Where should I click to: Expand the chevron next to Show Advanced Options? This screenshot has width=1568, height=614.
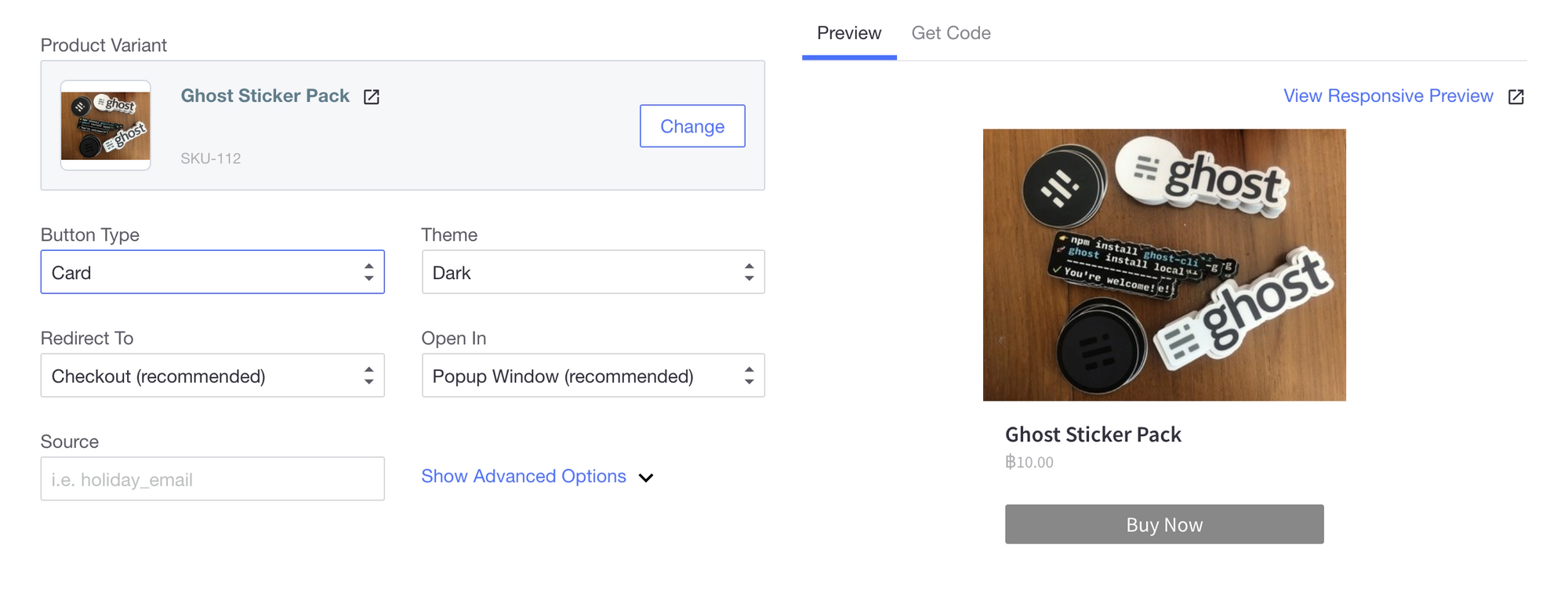point(646,478)
